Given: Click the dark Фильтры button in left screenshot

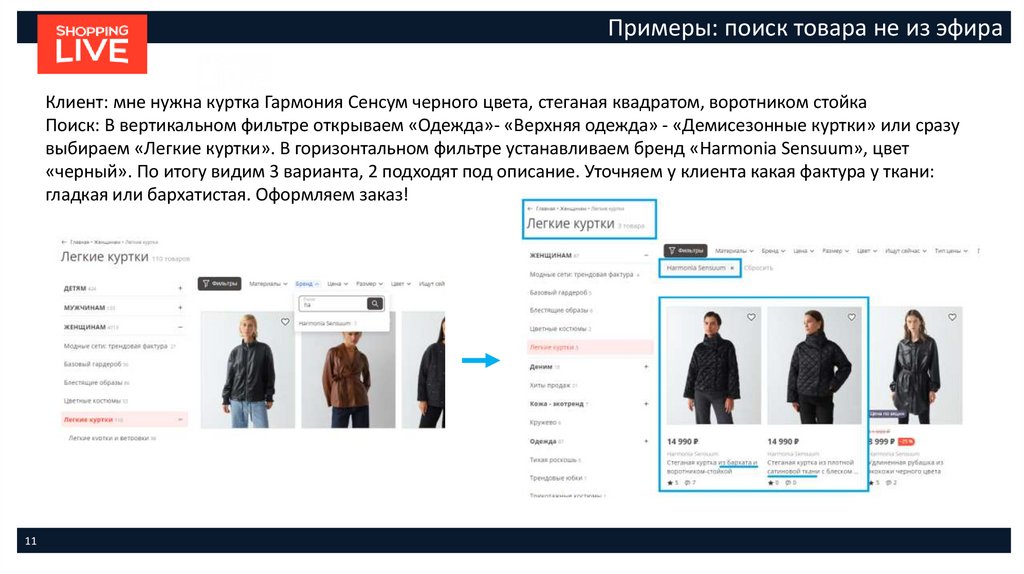Looking at the screenshot, I should [219, 283].
